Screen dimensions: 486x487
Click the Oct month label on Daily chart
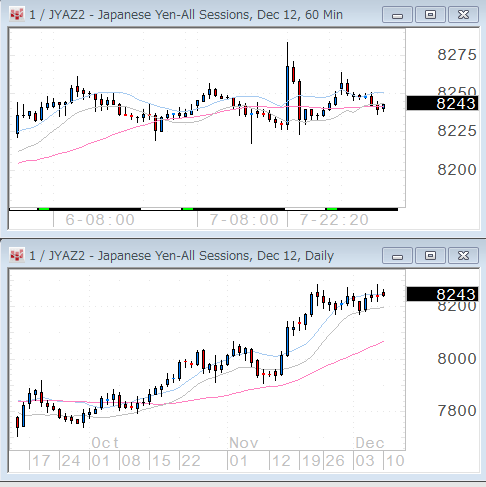(105, 443)
